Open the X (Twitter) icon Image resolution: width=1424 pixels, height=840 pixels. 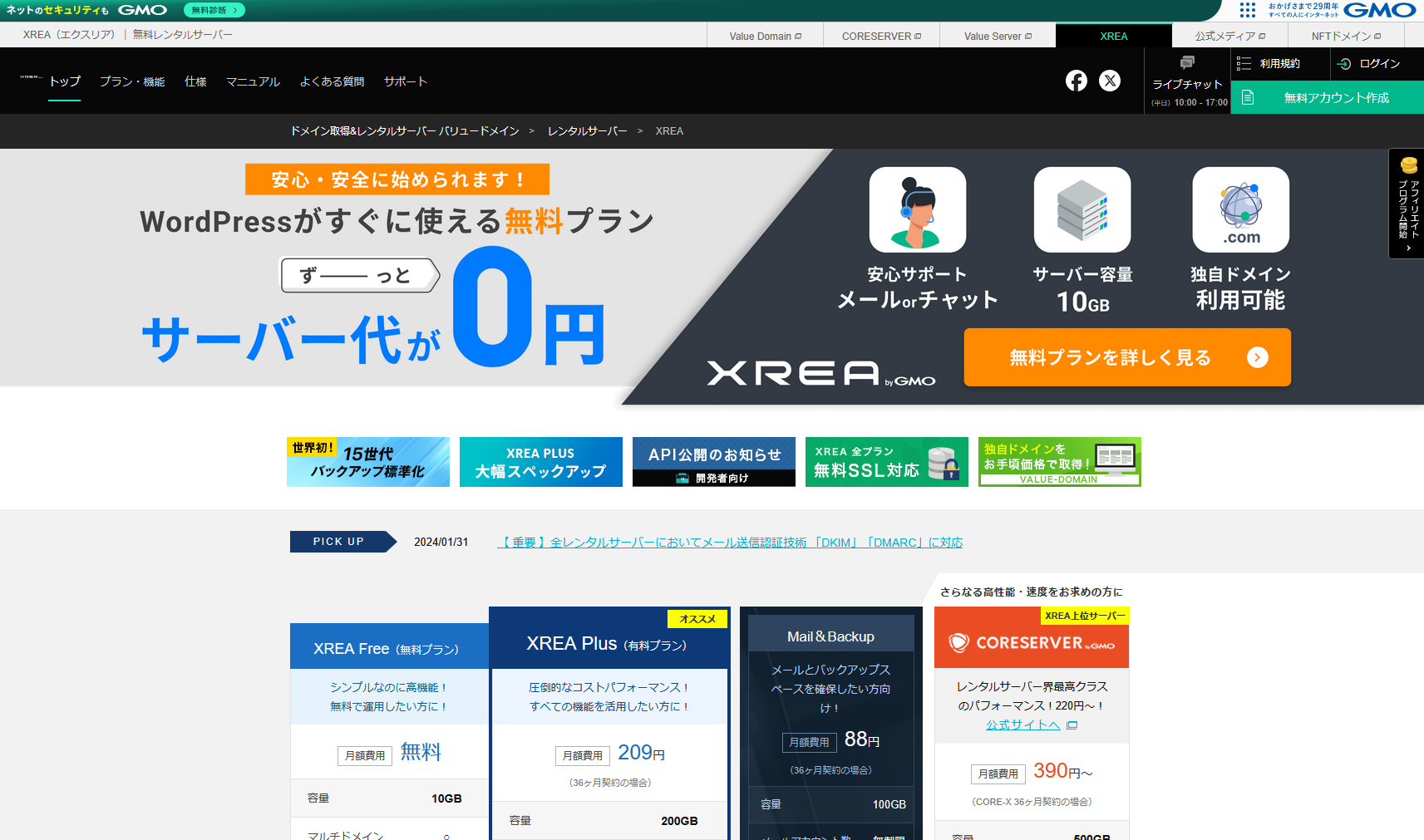(1110, 81)
